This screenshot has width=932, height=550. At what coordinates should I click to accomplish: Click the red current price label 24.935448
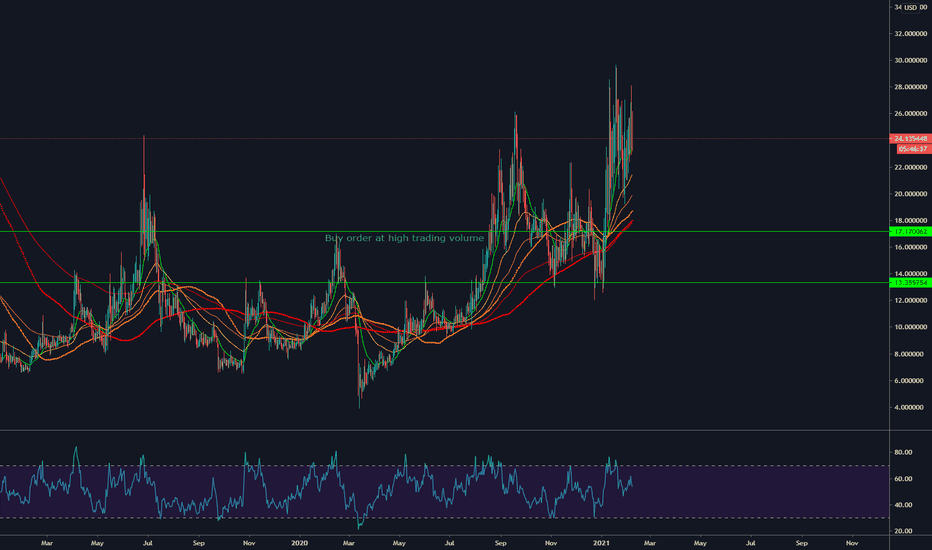[x=910, y=139]
